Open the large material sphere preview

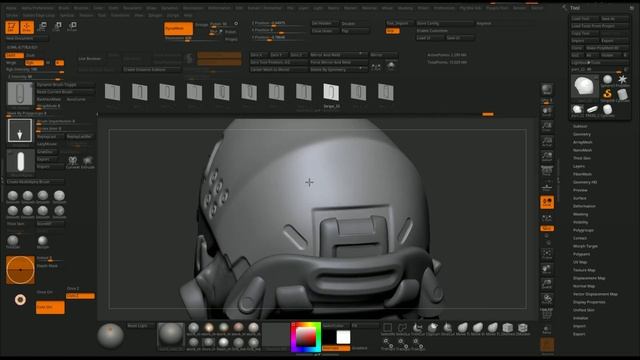pyautogui.click(x=171, y=335)
